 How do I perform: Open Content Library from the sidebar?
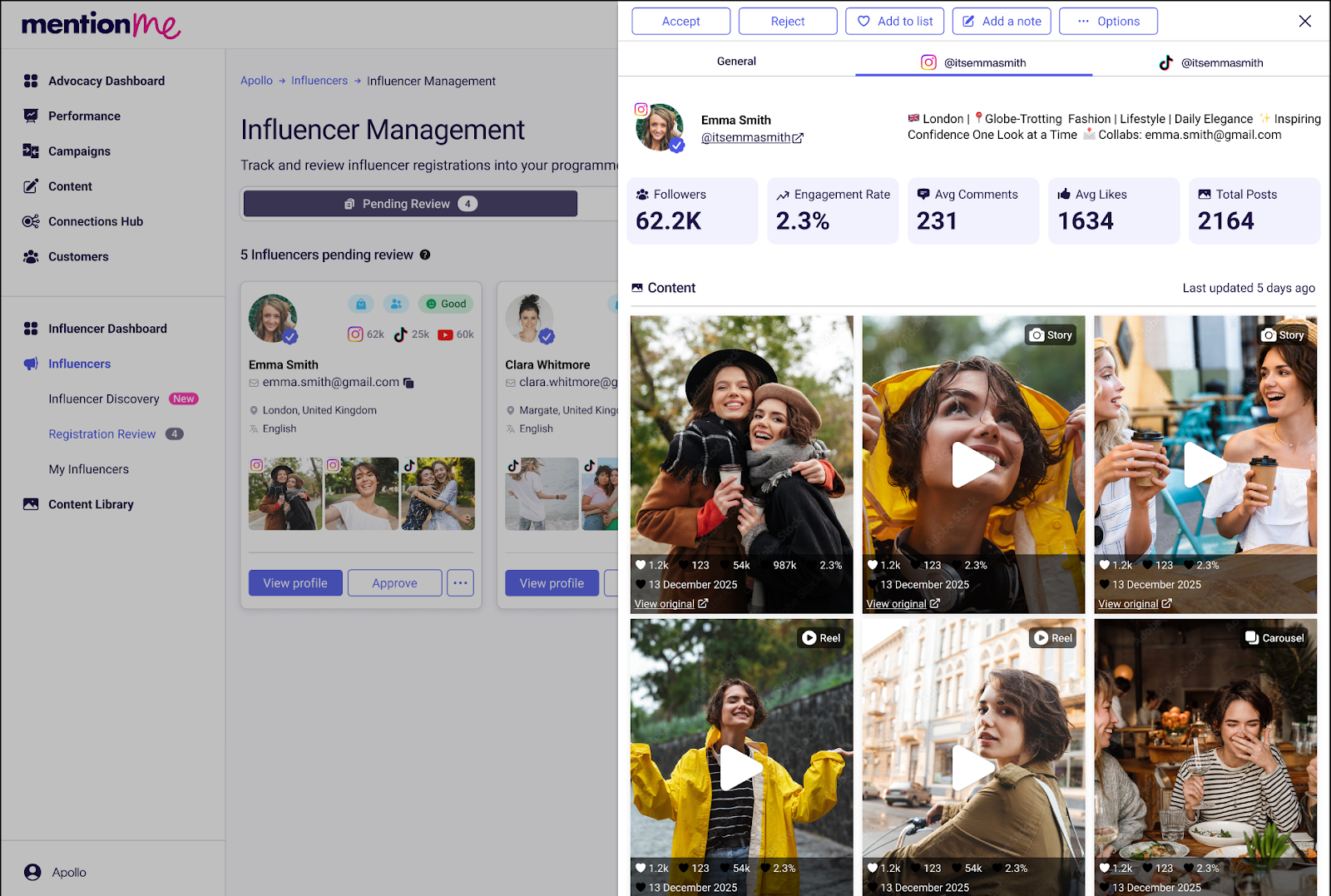coord(91,504)
